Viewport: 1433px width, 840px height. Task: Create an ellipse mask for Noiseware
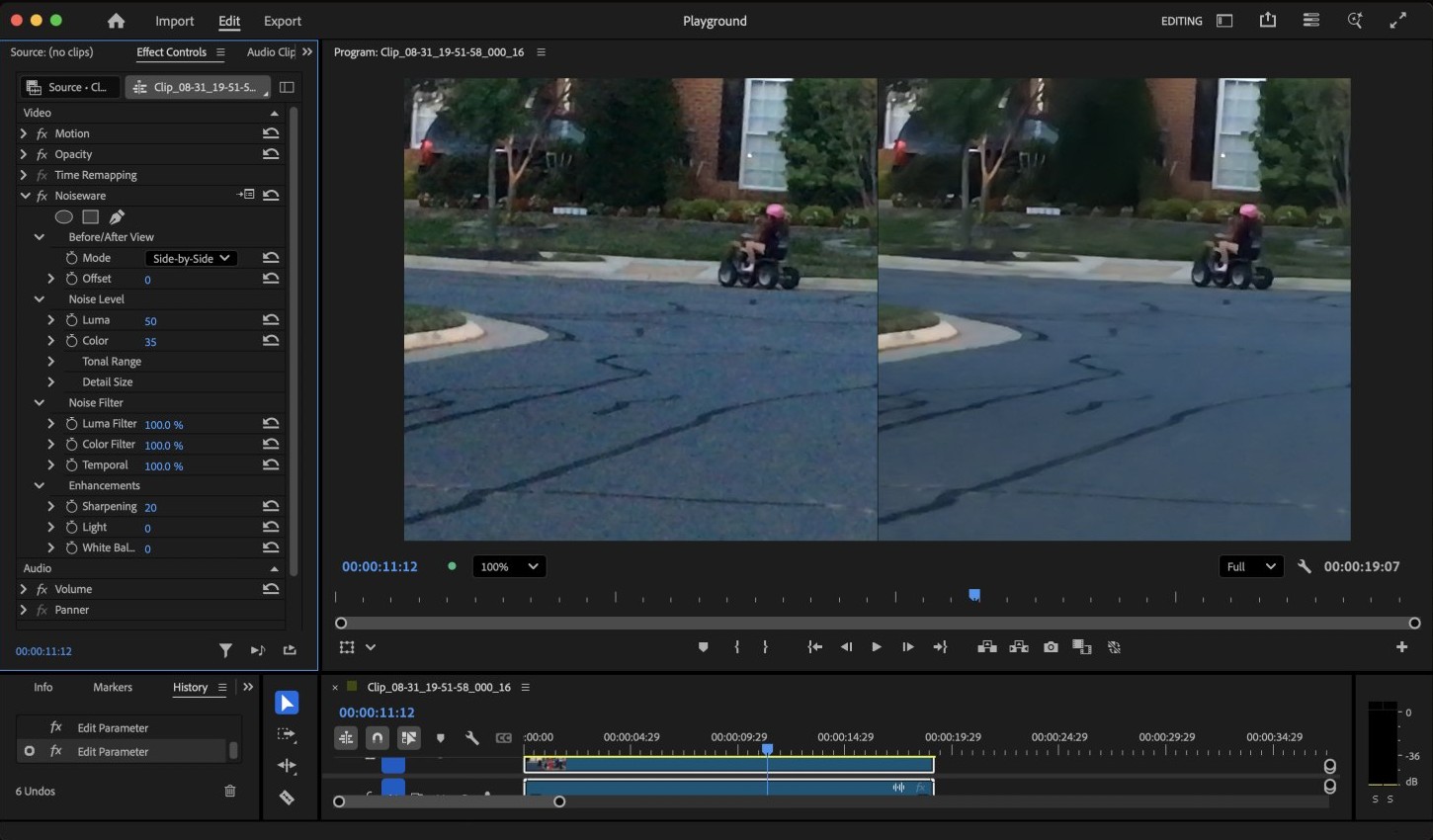tap(63, 216)
